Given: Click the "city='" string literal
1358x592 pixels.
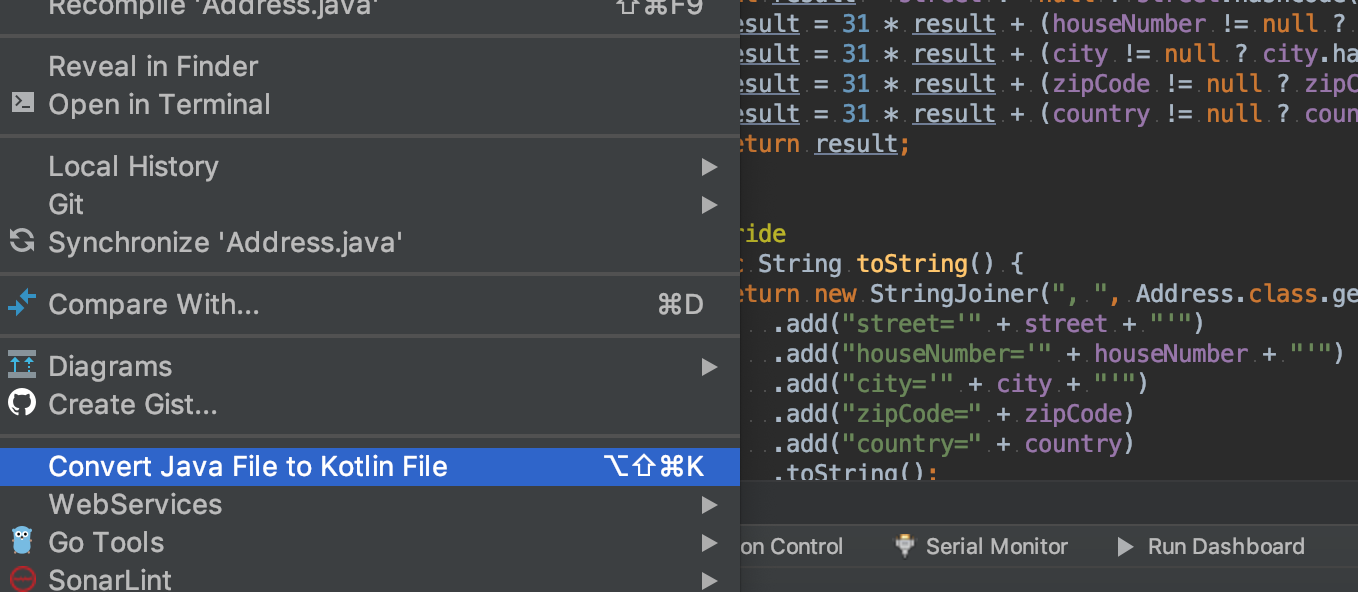Looking at the screenshot, I should click(897, 384).
